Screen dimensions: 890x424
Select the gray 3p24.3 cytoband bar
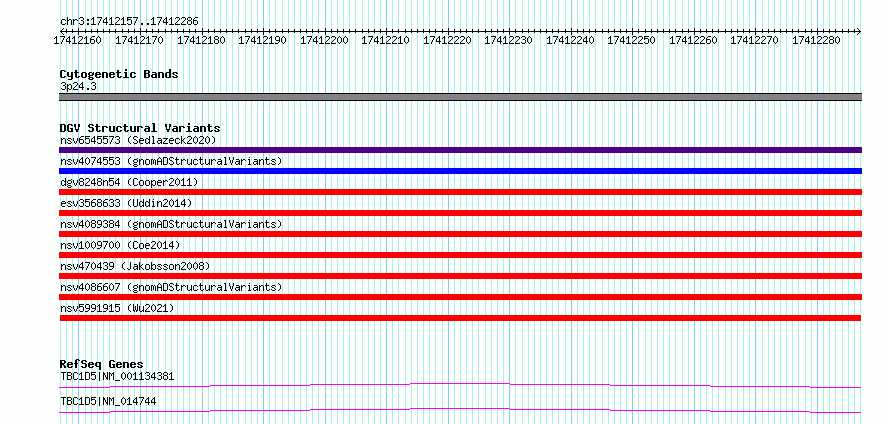[460, 97]
